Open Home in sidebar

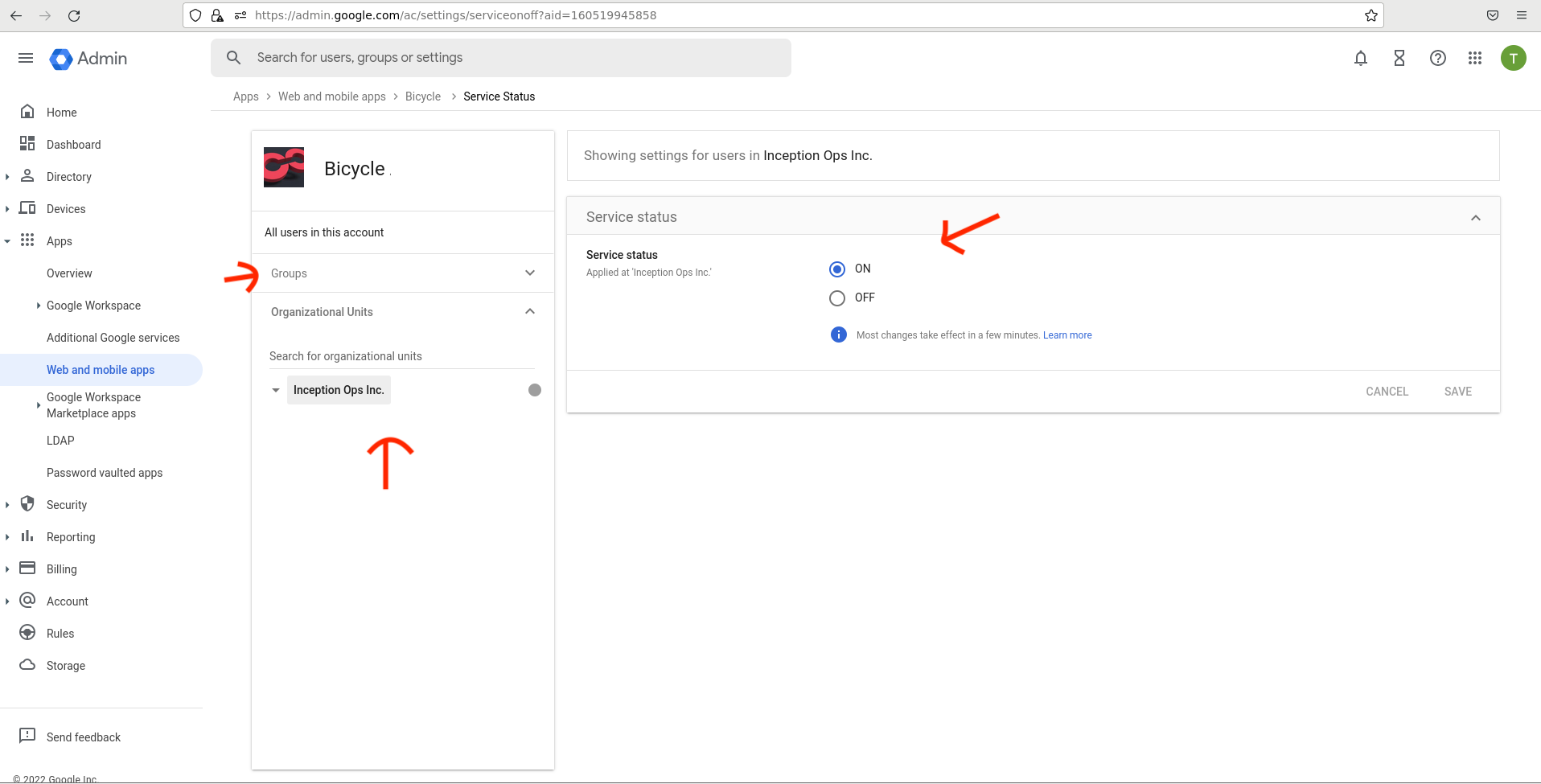pos(62,113)
